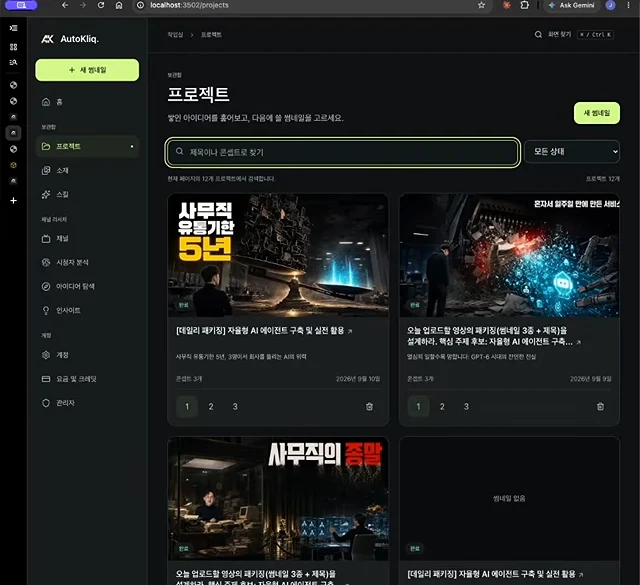The width and height of the screenshot is (640, 585).
Task: Open 시청자 분석 in the sidebar
Action: pyautogui.click(x=87, y=262)
